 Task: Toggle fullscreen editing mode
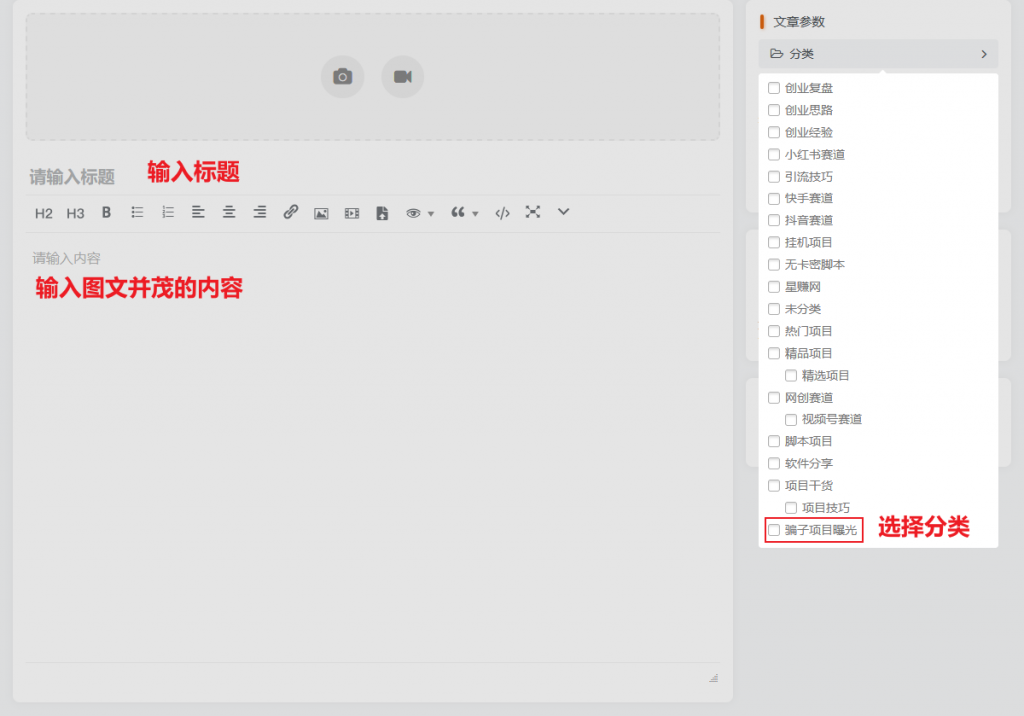[x=533, y=212]
